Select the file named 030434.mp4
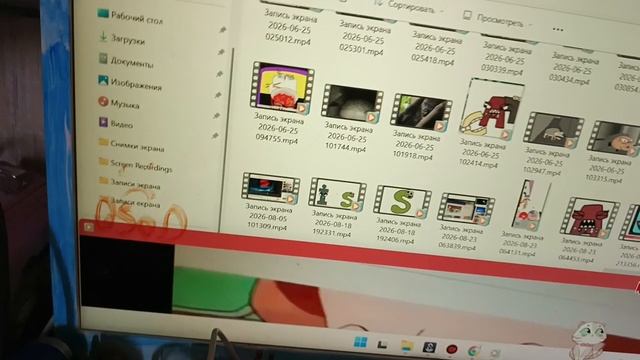The width and height of the screenshot is (640, 360). (572, 69)
